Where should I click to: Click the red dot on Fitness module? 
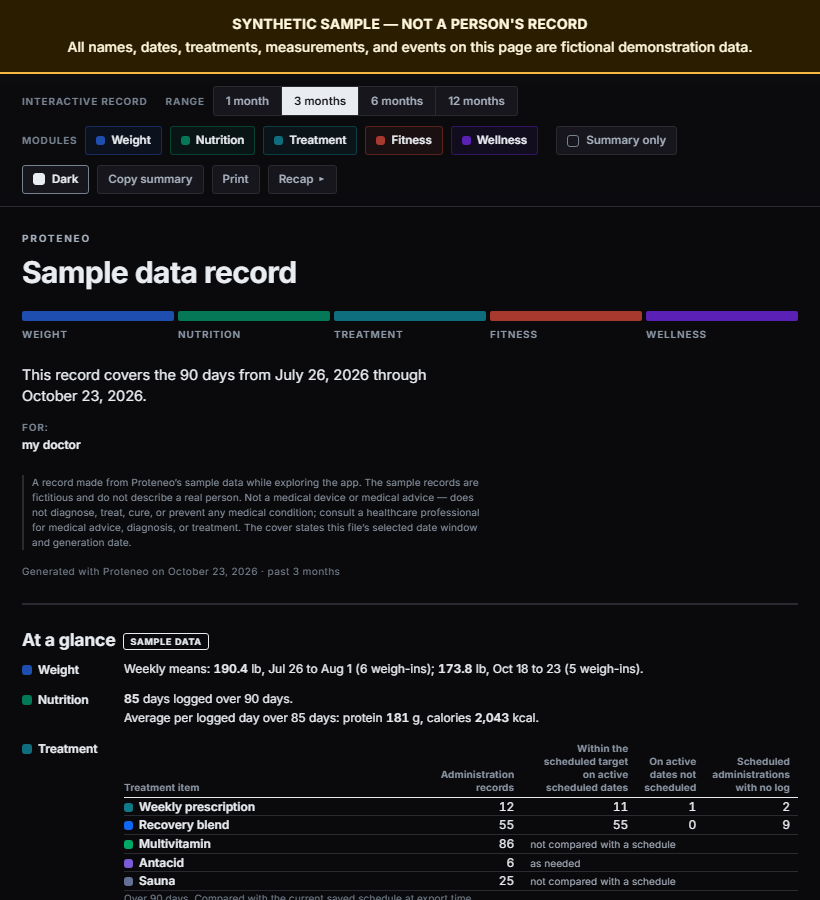click(x=380, y=141)
